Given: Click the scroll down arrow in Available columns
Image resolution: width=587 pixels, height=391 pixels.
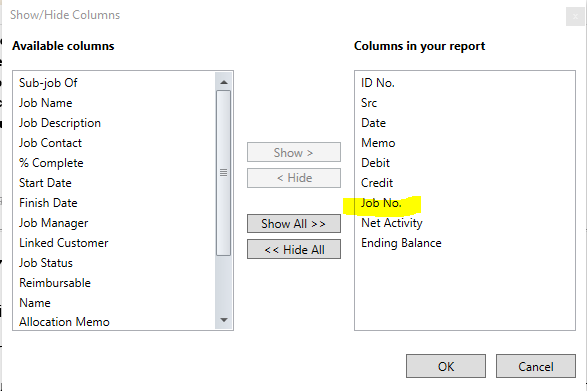Looking at the screenshot, I should point(224,320).
